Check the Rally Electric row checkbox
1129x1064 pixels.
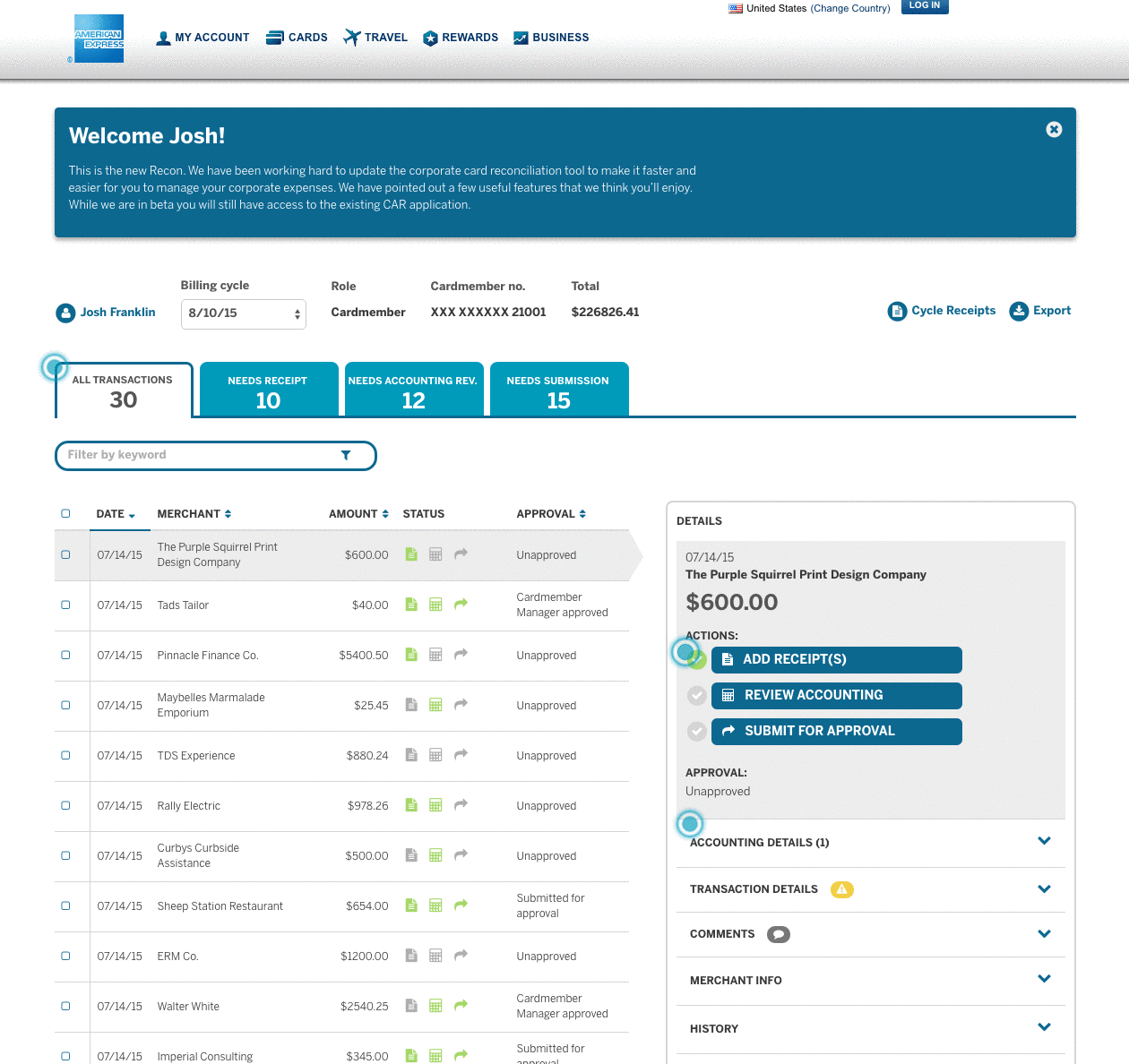[65, 805]
